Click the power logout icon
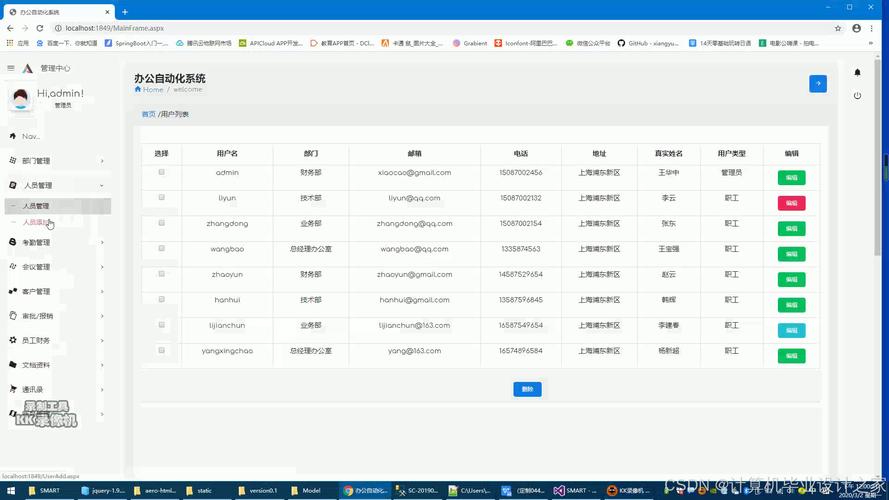This screenshot has width=889, height=500. [857, 96]
